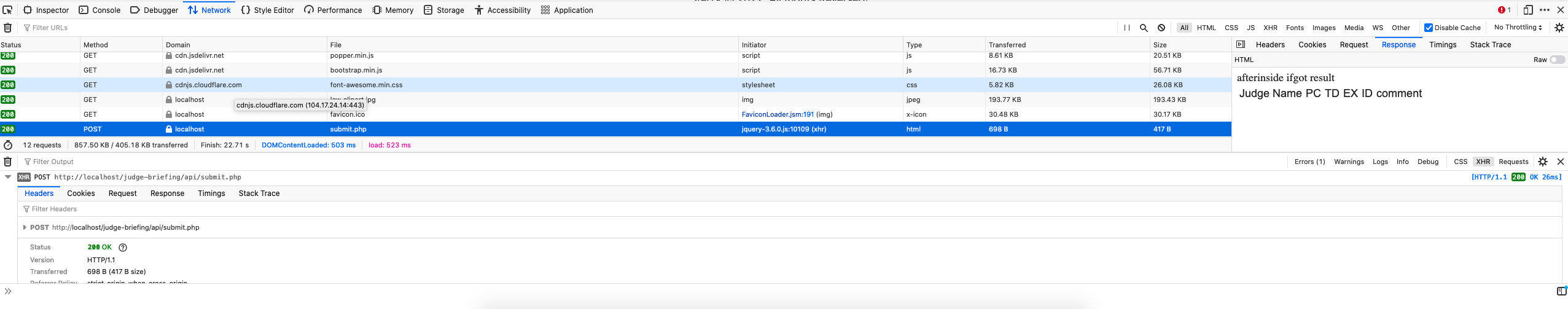Viewport: 1568px width, 309px height.
Task: Toggle responsive design mode icon
Action: pos(1528,10)
